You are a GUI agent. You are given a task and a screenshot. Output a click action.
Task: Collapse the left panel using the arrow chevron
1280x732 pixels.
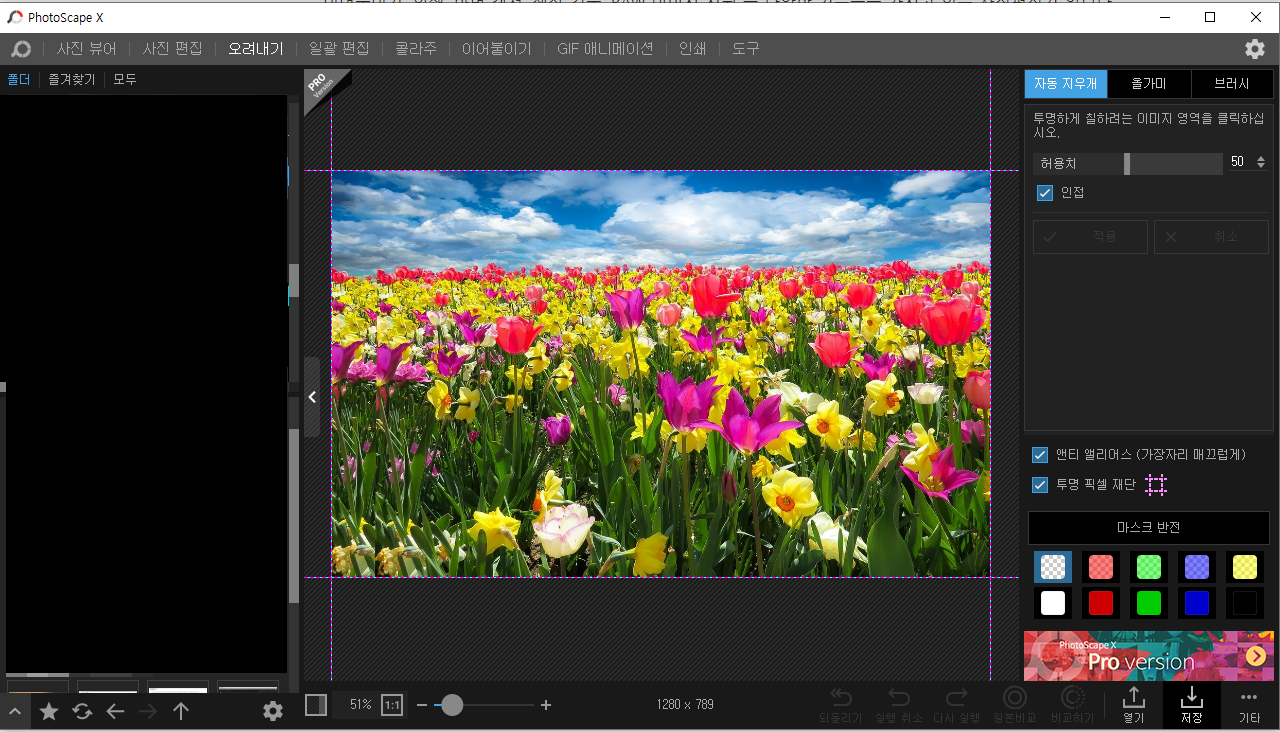pos(312,396)
